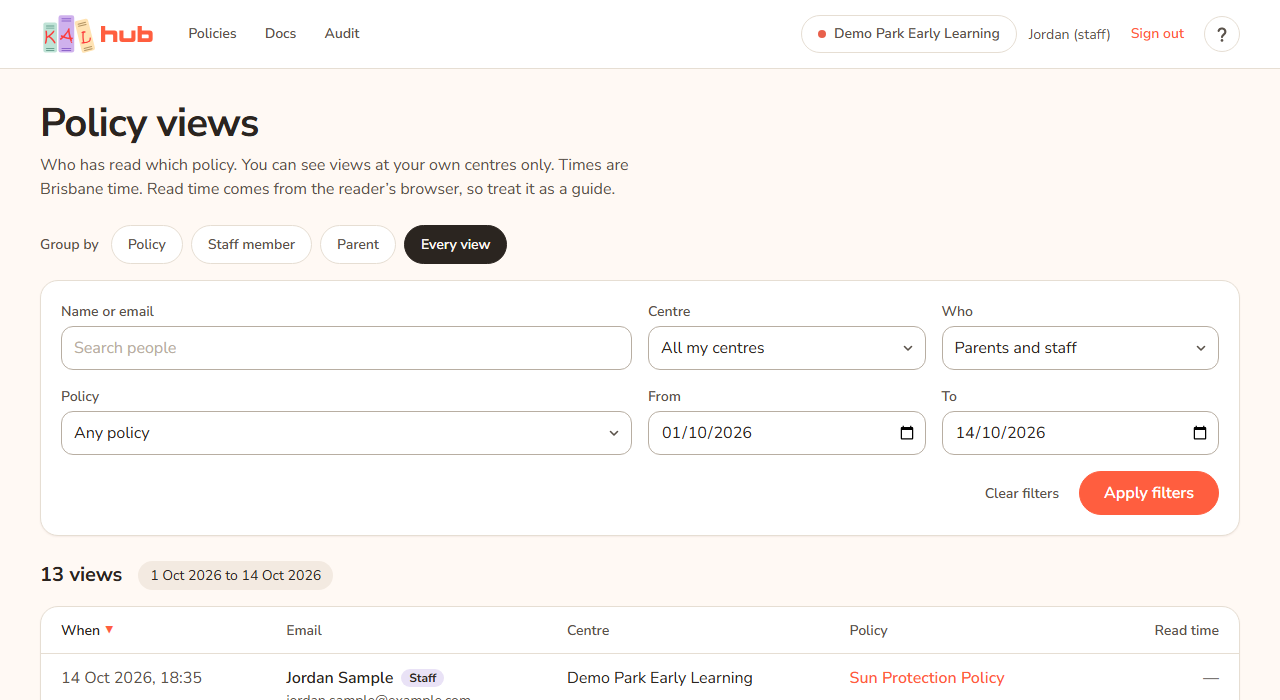Focus the Name or email search field
Image resolution: width=1280 pixels, height=700 pixels.
(346, 348)
